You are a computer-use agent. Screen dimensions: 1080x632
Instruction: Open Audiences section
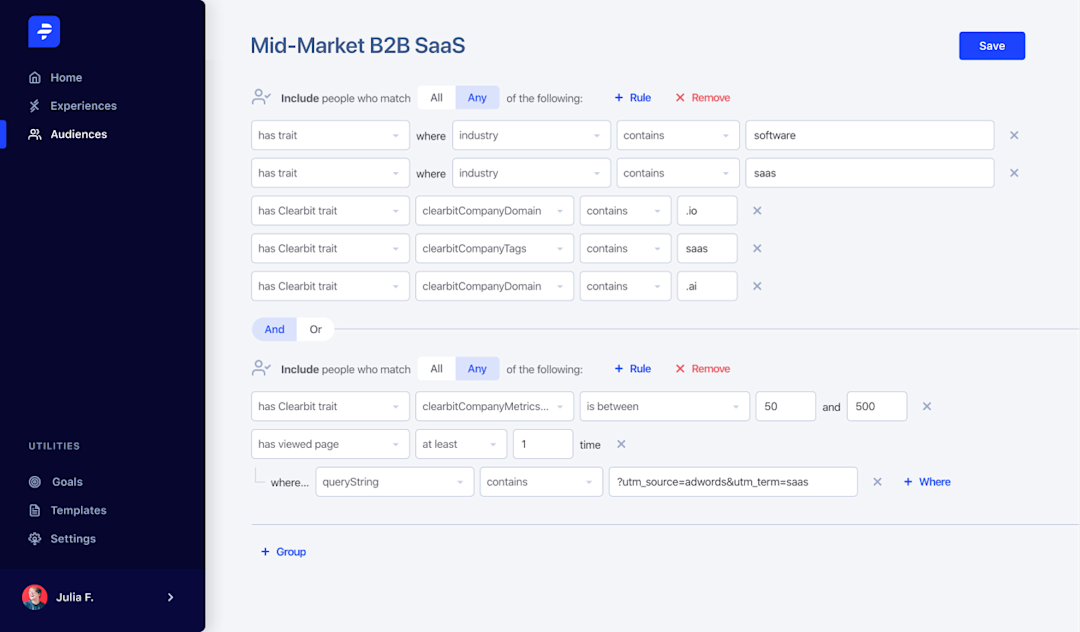(x=79, y=134)
